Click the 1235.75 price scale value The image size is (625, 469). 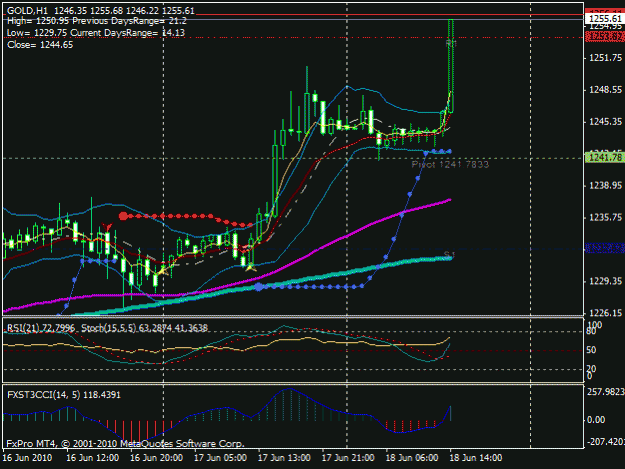tap(605, 217)
